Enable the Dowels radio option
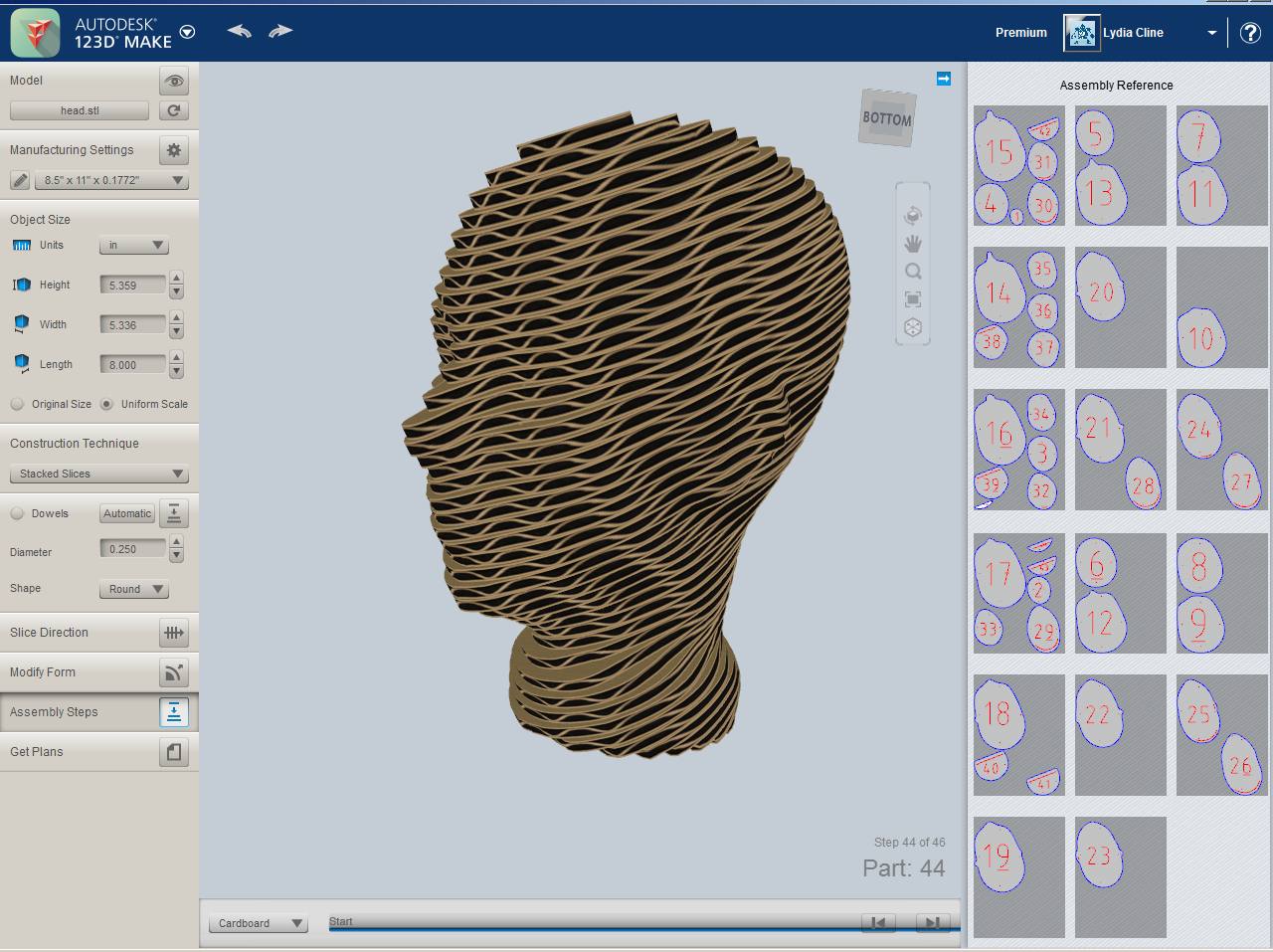 18,513
